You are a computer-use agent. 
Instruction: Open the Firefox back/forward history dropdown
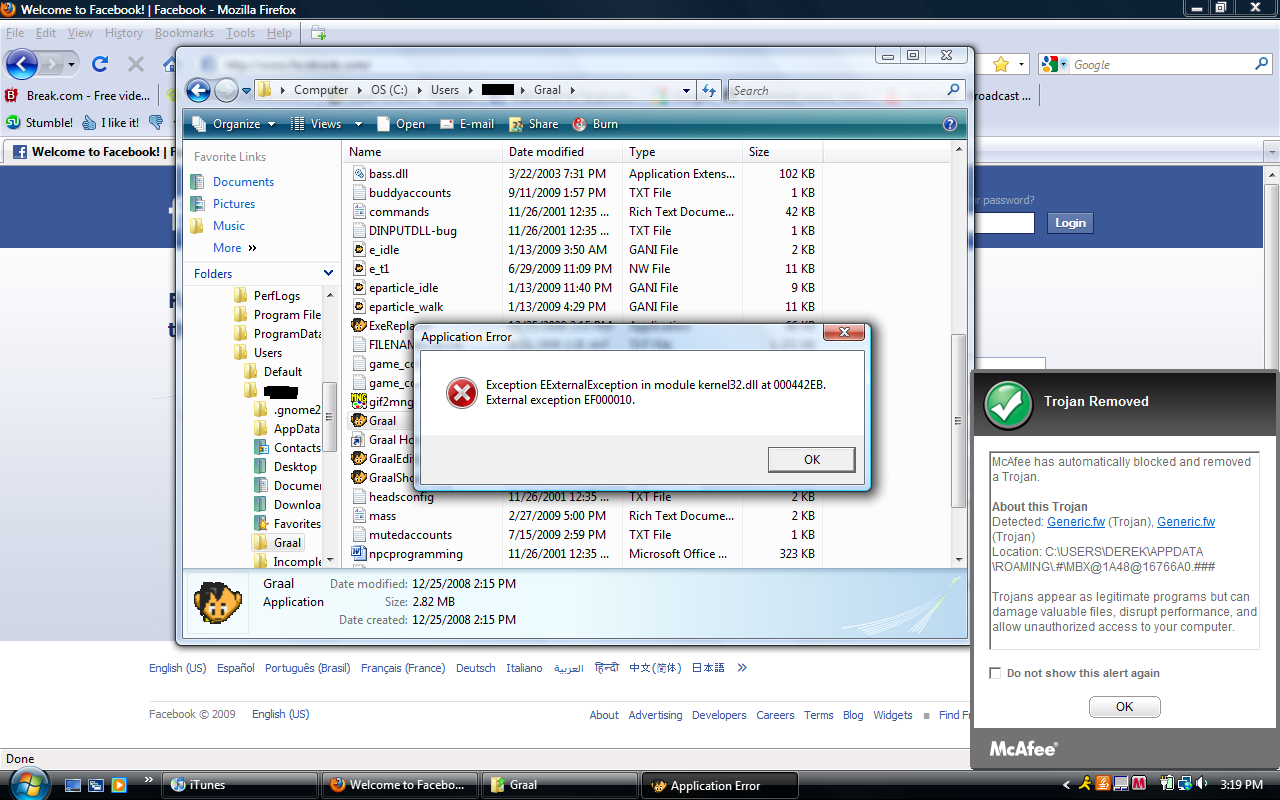pyautogui.click(x=73, y=64)
